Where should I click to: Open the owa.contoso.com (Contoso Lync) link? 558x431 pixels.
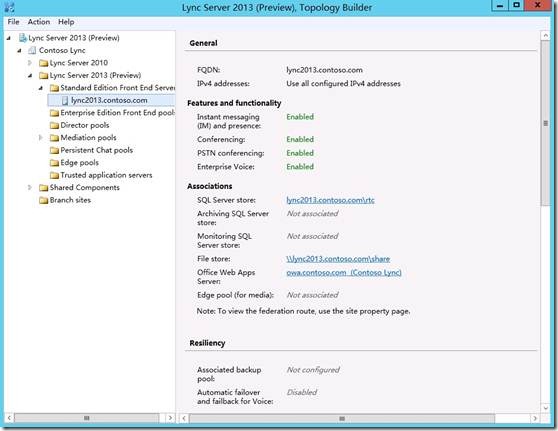click(x=344, y=273)
